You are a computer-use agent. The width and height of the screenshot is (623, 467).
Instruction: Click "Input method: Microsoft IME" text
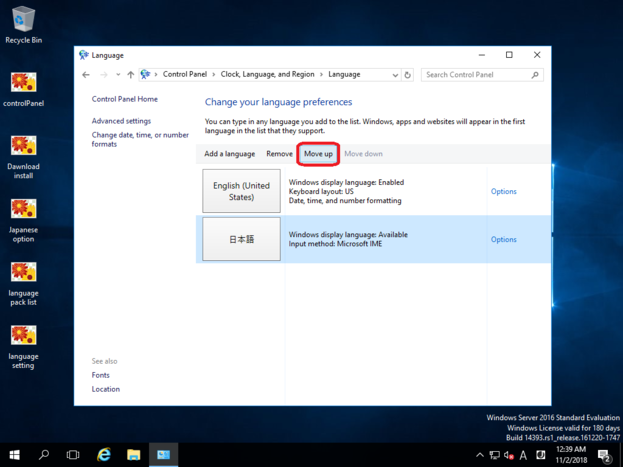pyautogui.click(x=335, y=244)
